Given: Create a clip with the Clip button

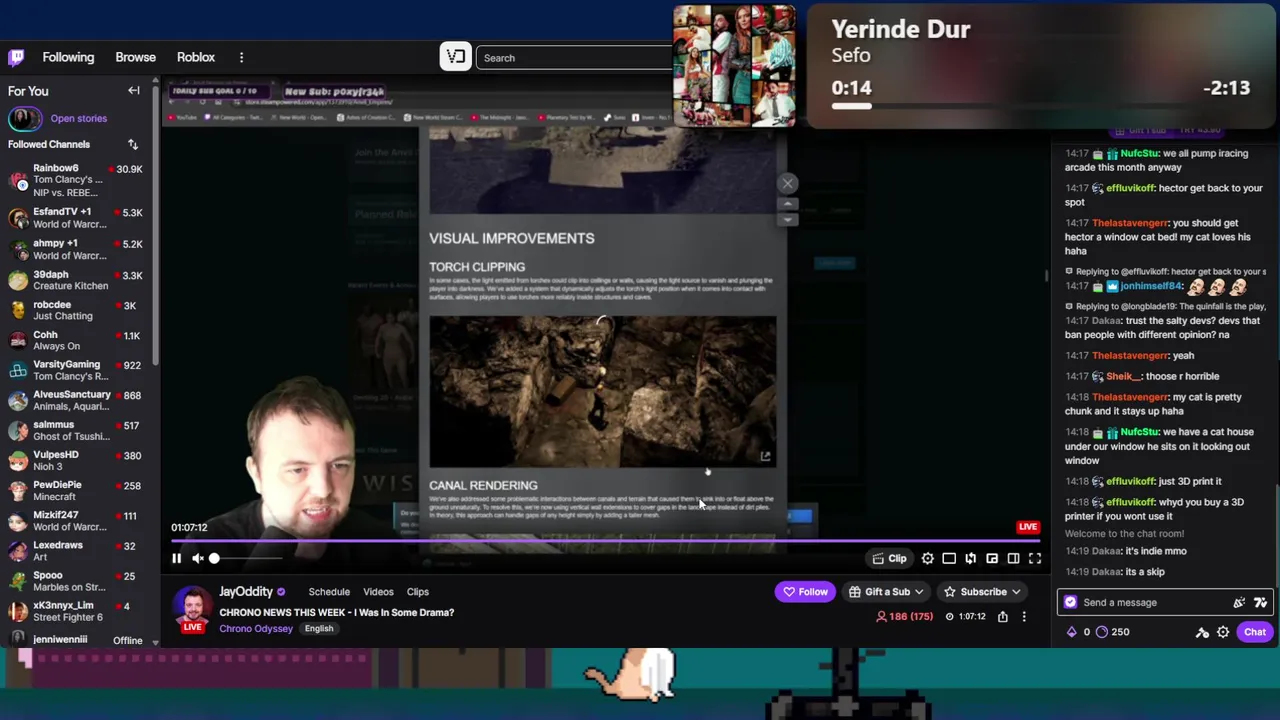Looking at the screenshot, I should click(889, 559).
